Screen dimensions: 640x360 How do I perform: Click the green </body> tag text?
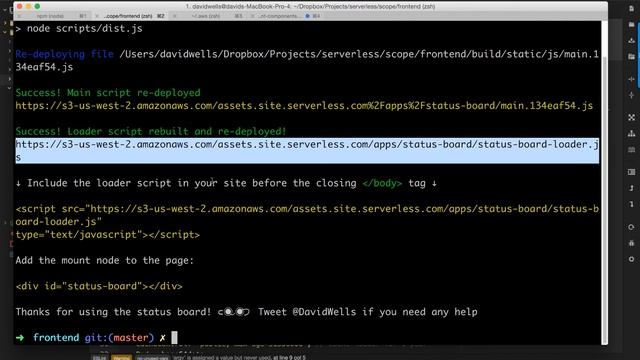(x=382, y=183)
